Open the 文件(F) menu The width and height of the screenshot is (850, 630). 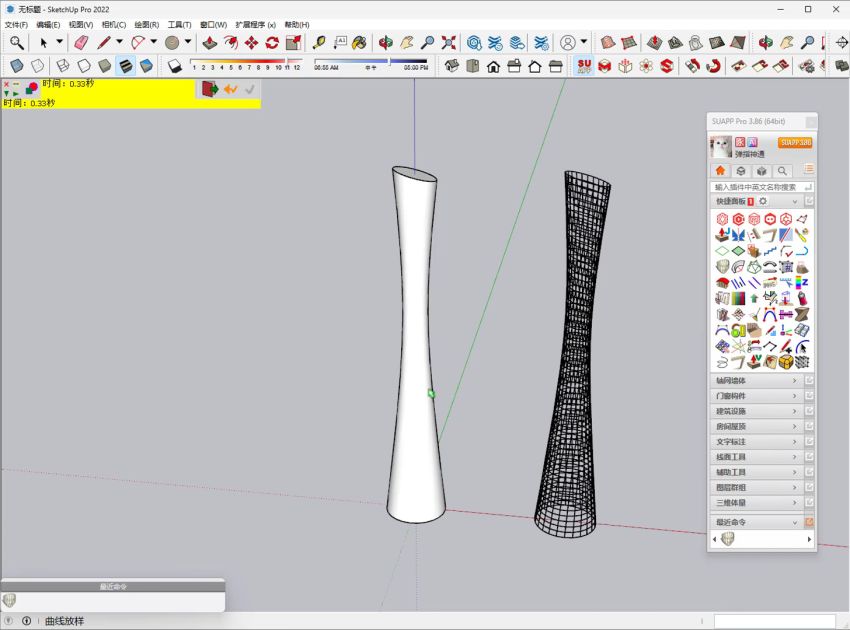pyautogui.click(x=16, y=24)
